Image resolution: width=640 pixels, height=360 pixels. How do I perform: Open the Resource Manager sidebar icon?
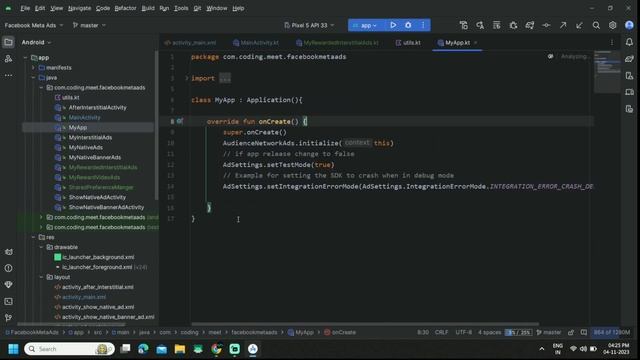tap(8, 59)
